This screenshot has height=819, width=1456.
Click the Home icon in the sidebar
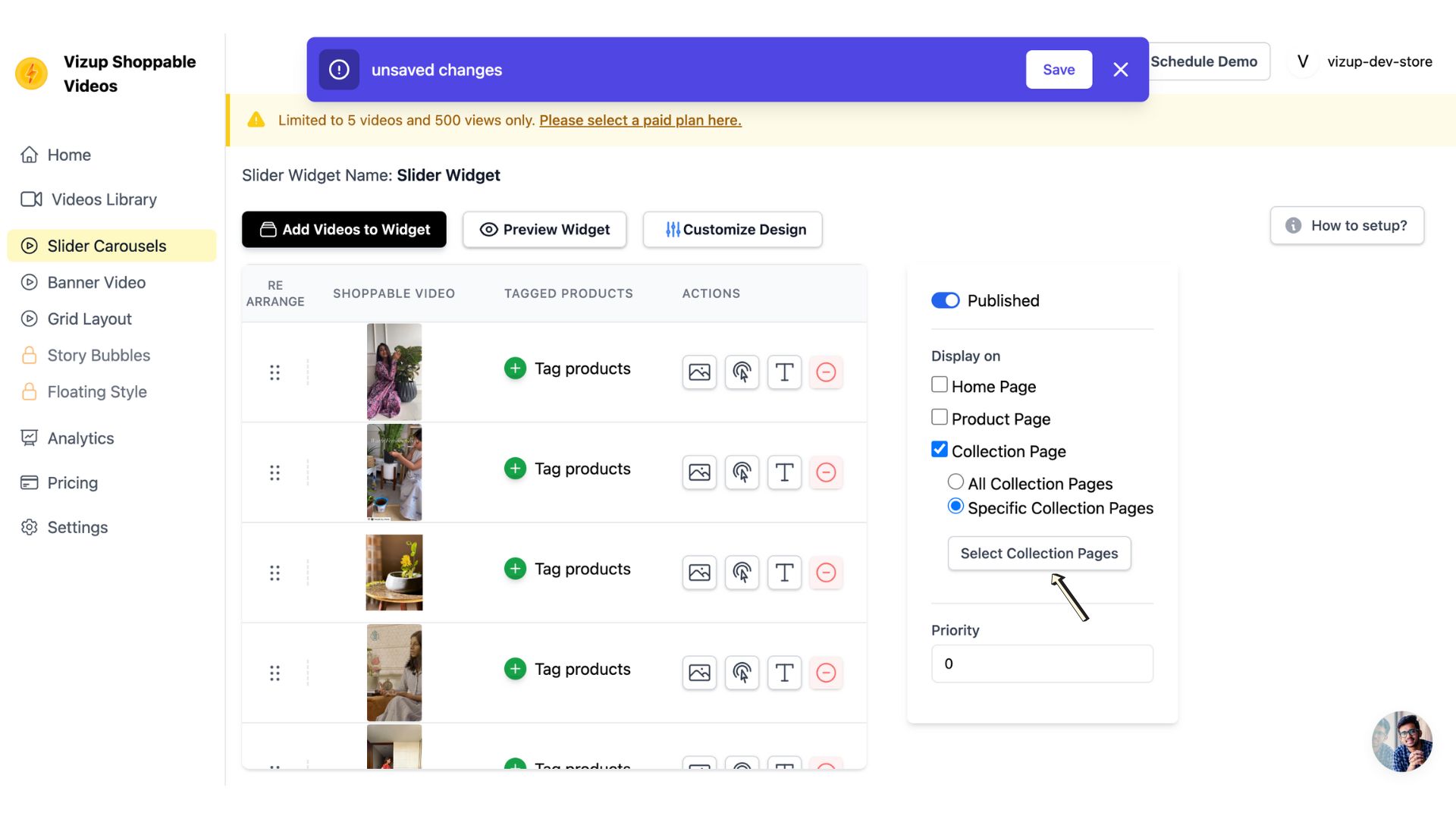pyautogui.click(x=30, y=155)
